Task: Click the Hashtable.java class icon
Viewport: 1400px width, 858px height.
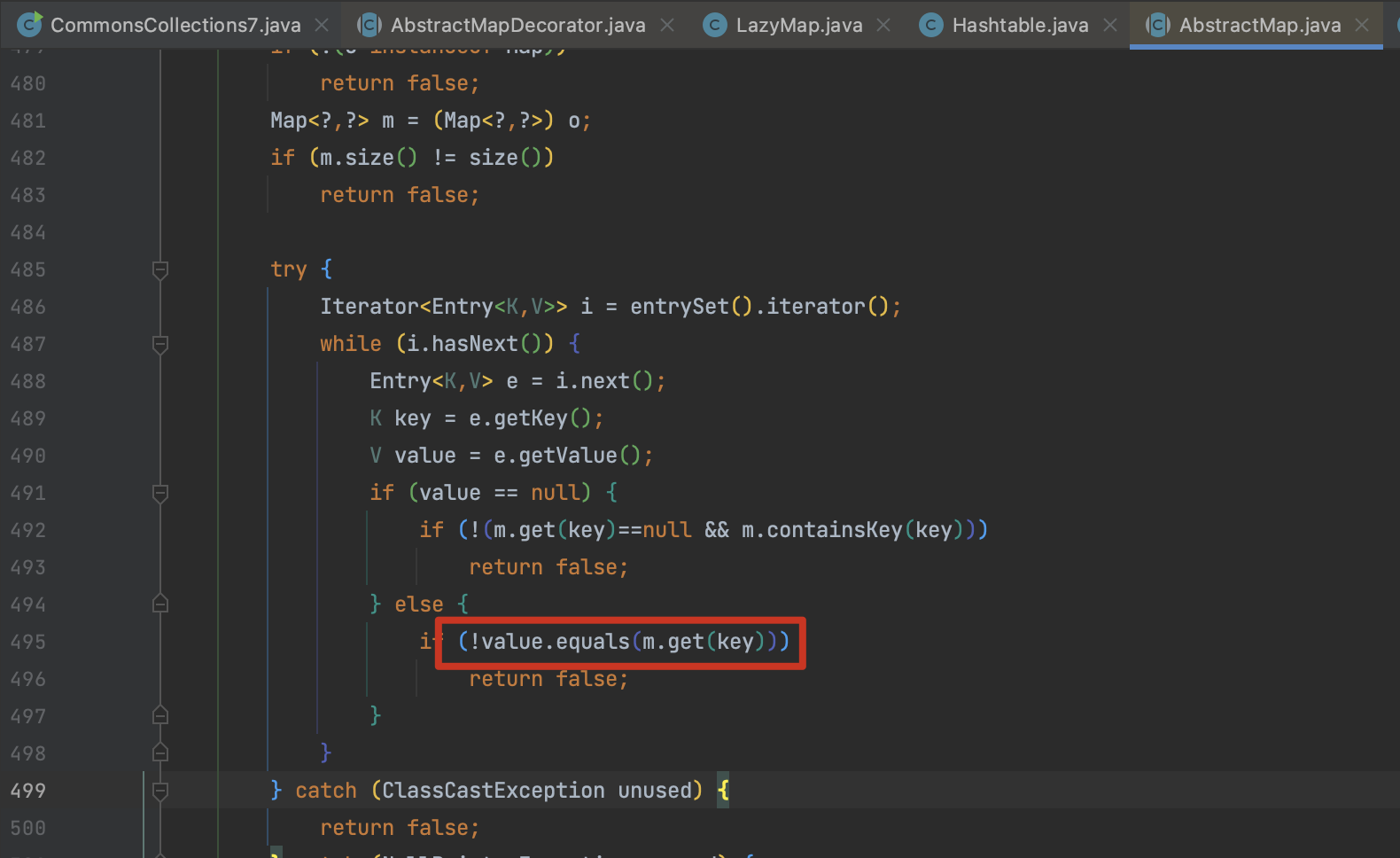Action: click(x=931, y=25)
